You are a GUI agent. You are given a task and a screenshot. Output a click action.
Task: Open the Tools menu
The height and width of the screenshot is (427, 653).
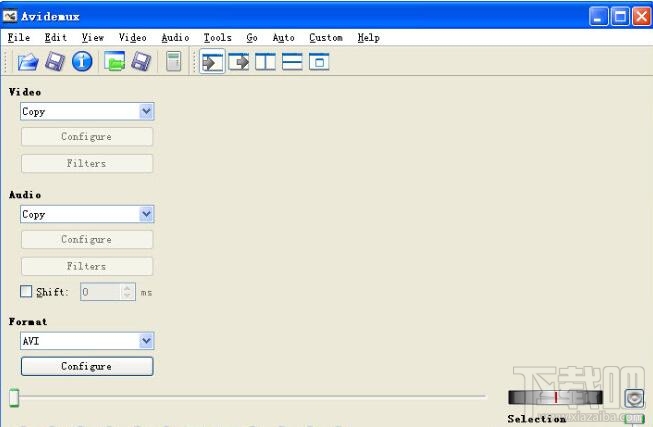pyautogui.click(x=217, y=37)
